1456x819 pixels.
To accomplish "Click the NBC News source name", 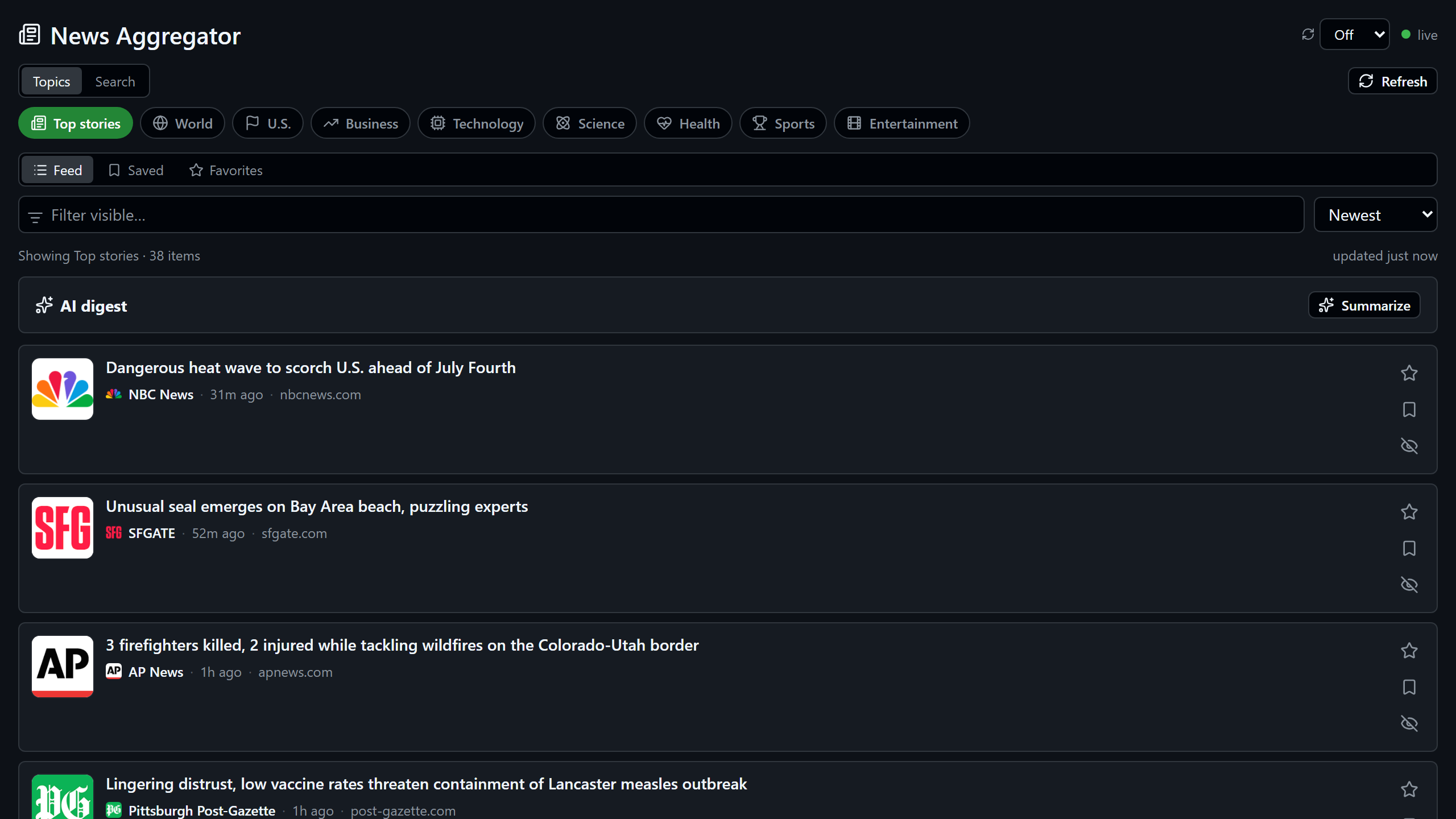I will 161,394.
